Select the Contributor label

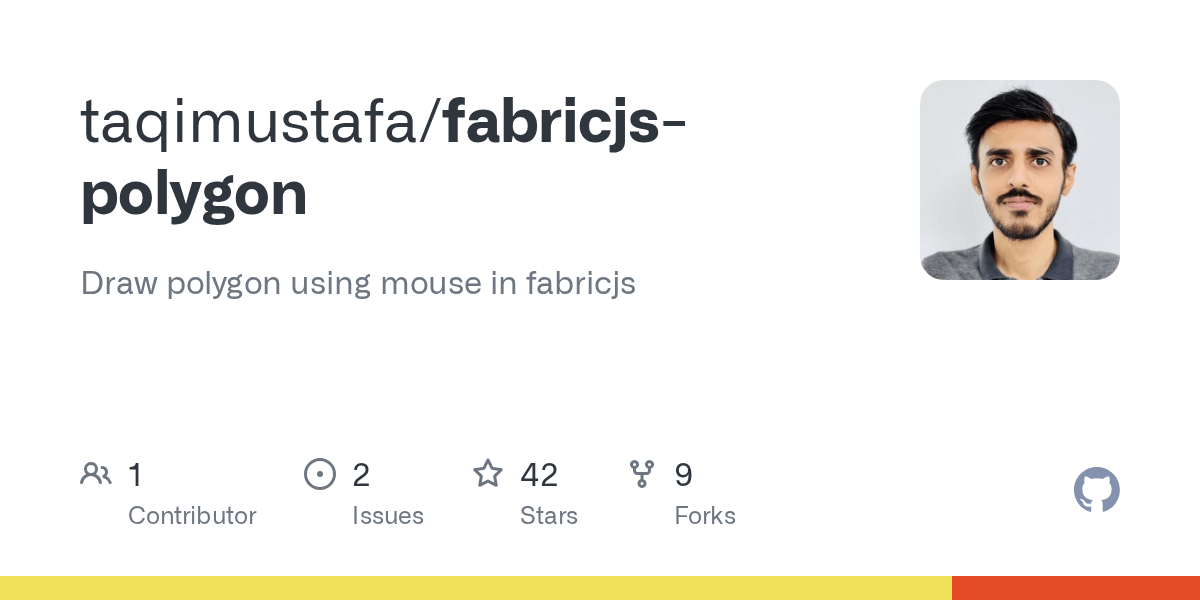(192, 516)
